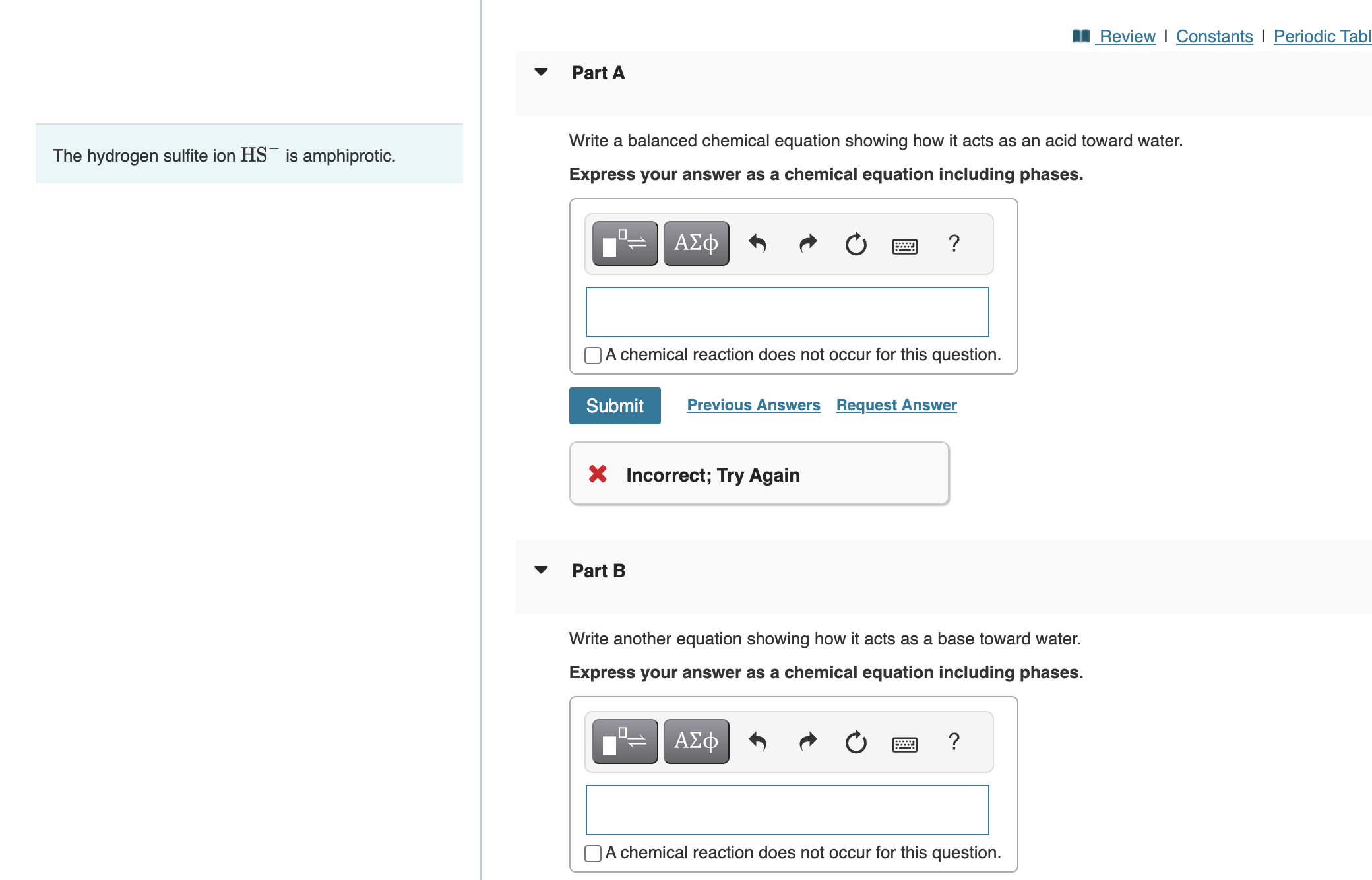Check 'A chemical reaction does not occur' in Part A
Viewport: 1372px width, 880px height.
click(x=592, y=355)
